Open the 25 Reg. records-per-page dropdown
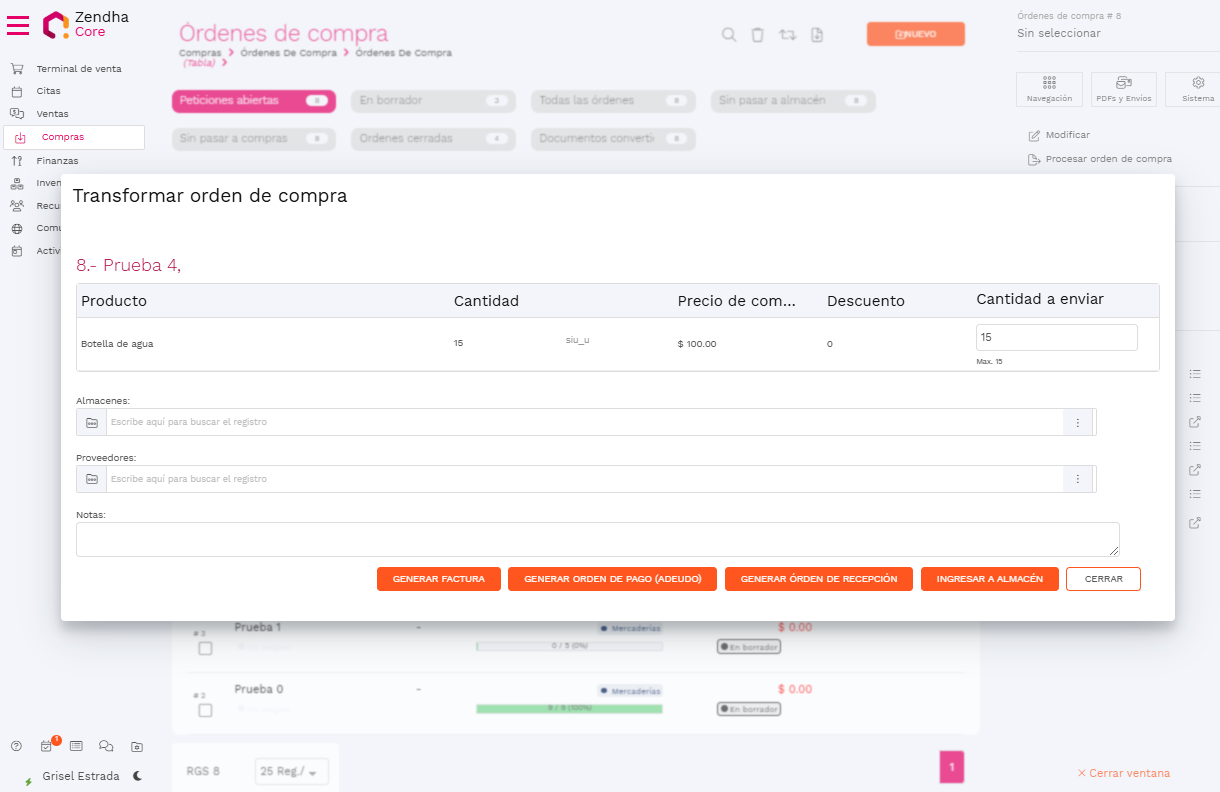 coord(291,771)
